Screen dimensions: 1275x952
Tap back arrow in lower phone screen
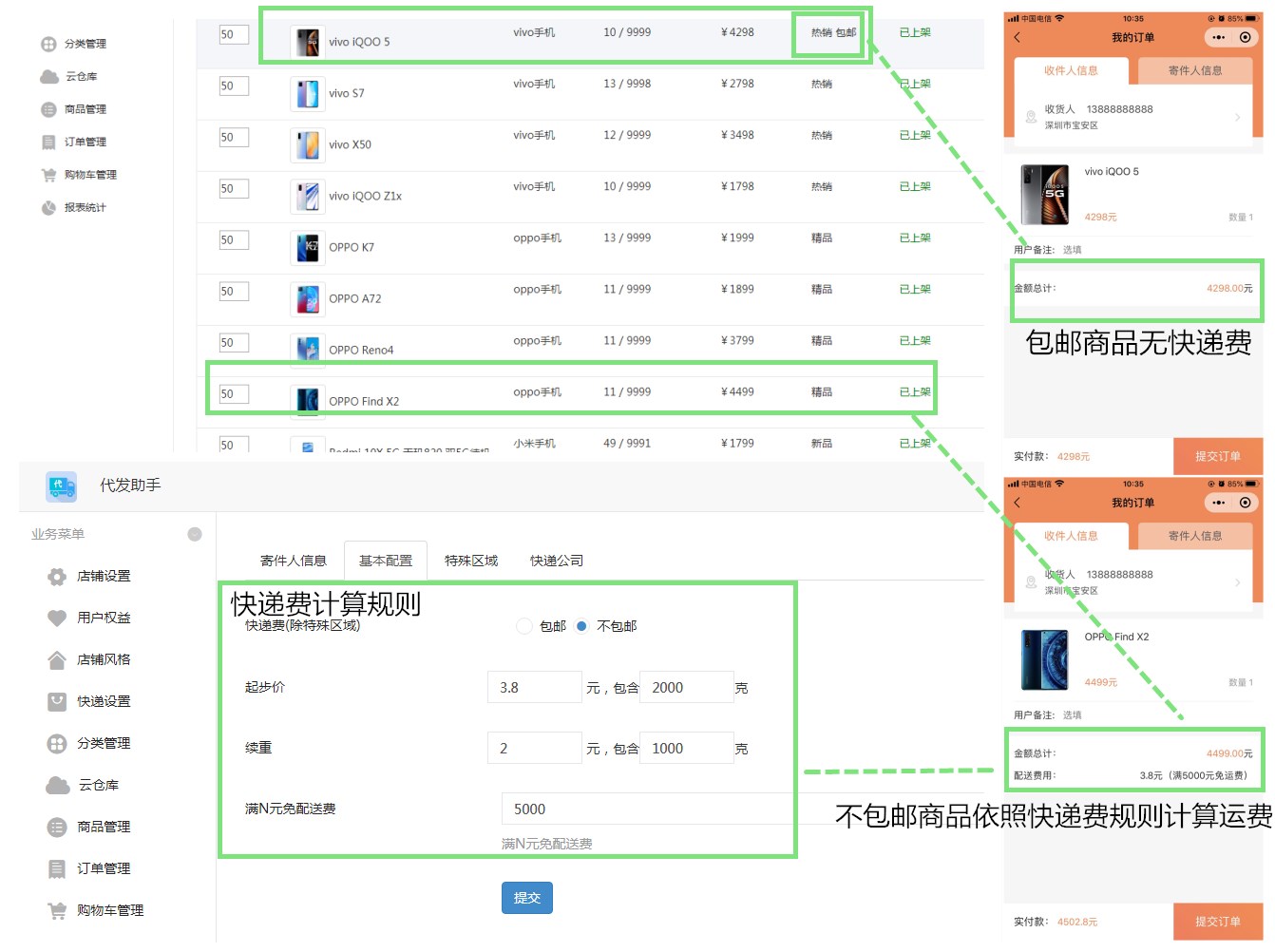[x=1018, y=504]
